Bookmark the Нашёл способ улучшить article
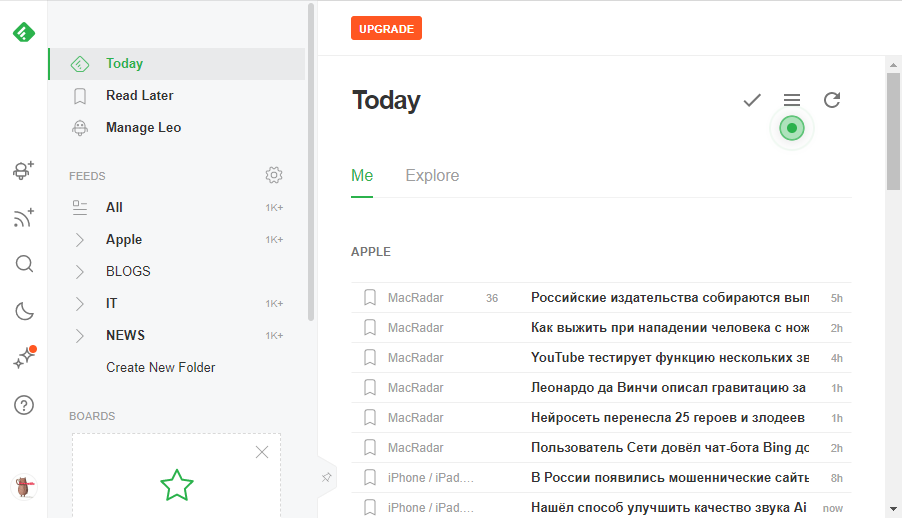Image resolution: width=902 pixels, height=518 pixels. [370, 507]
